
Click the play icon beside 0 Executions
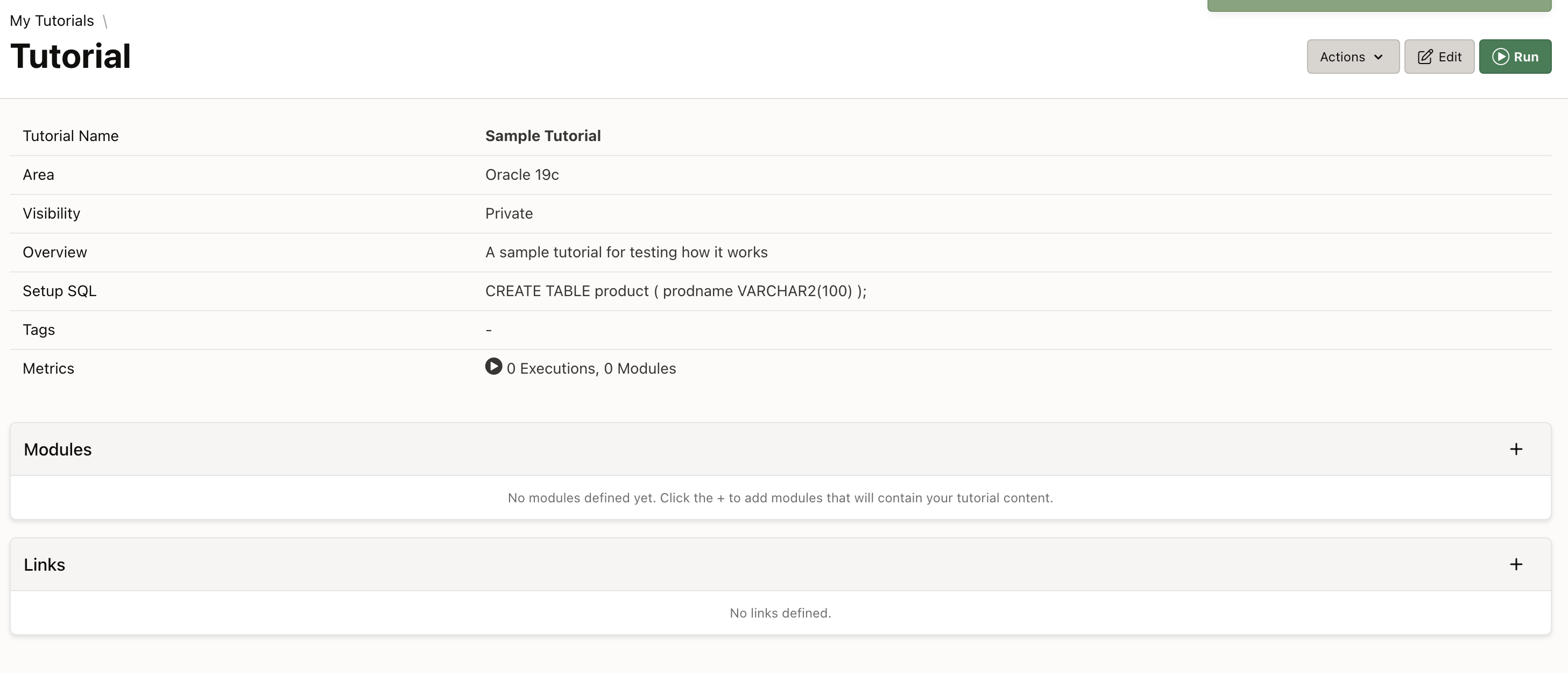point(493,366)
